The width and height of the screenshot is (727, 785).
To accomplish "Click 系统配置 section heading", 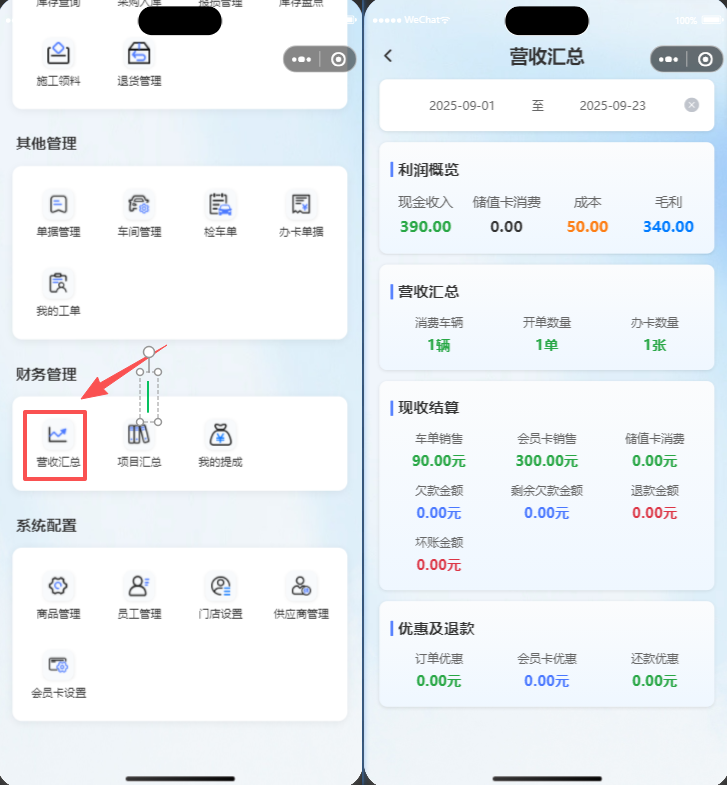I will point(46,526).
